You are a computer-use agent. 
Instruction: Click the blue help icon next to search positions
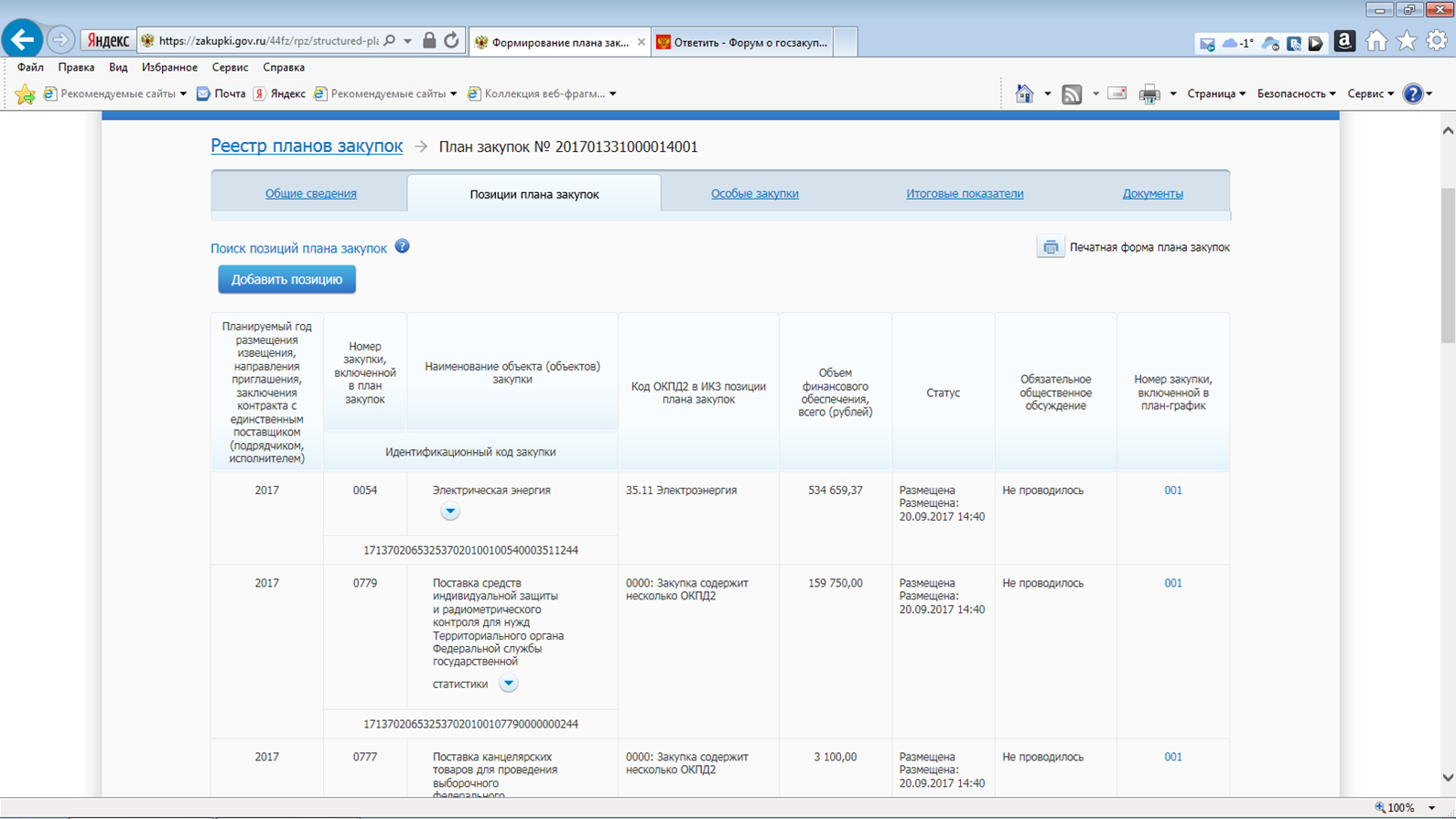tap(402, 246)
